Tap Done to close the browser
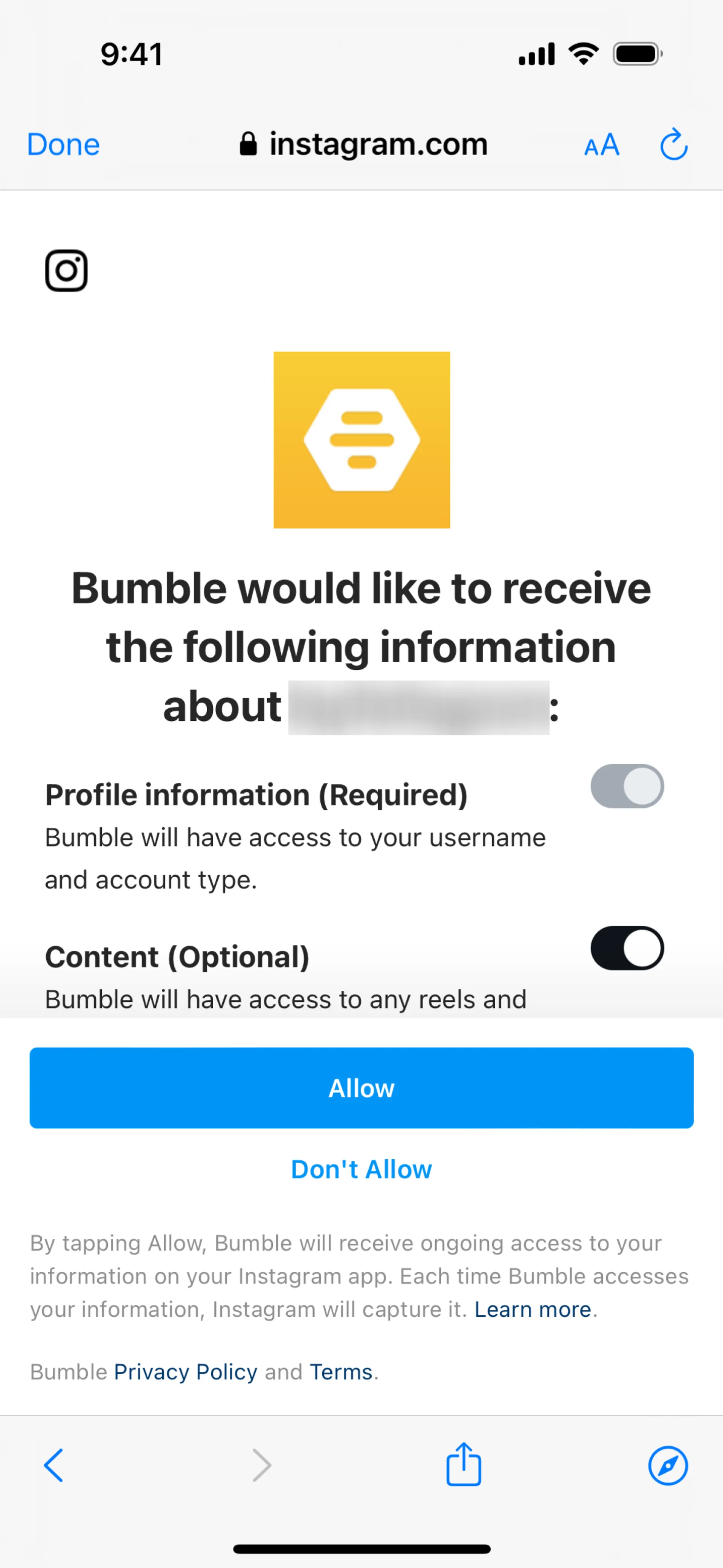Viewport: 723px width, 1568px height. point(63,145)
